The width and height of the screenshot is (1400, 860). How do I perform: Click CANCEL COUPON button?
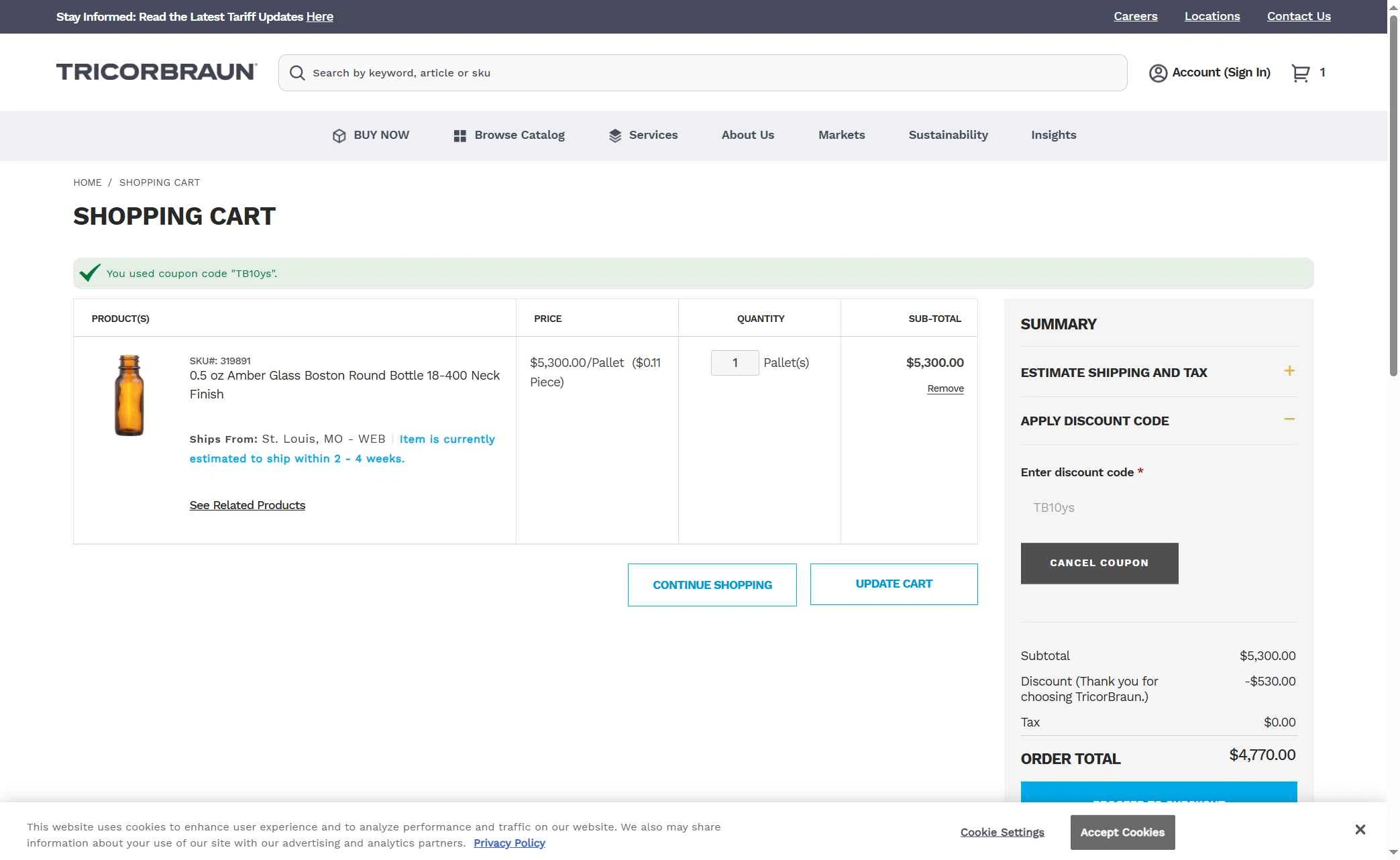click(1099, 563)
